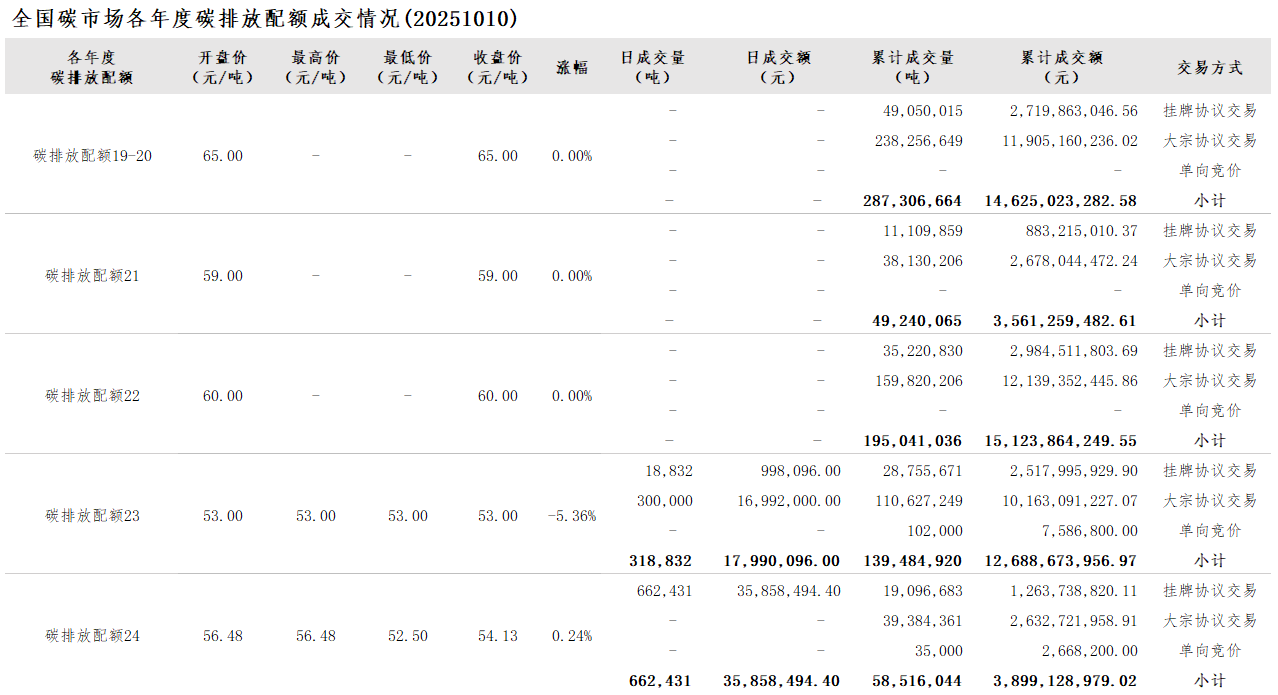
Task: Select the 52.50 lowest price cell
Action: 408,636
